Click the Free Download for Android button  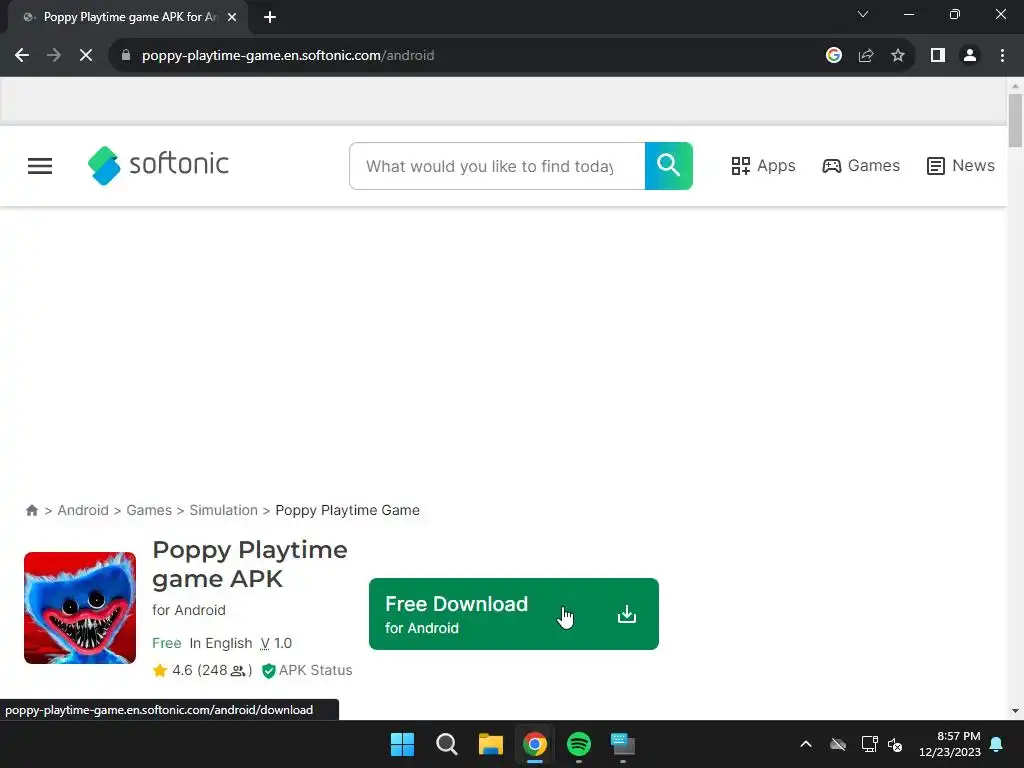[513, 614]
